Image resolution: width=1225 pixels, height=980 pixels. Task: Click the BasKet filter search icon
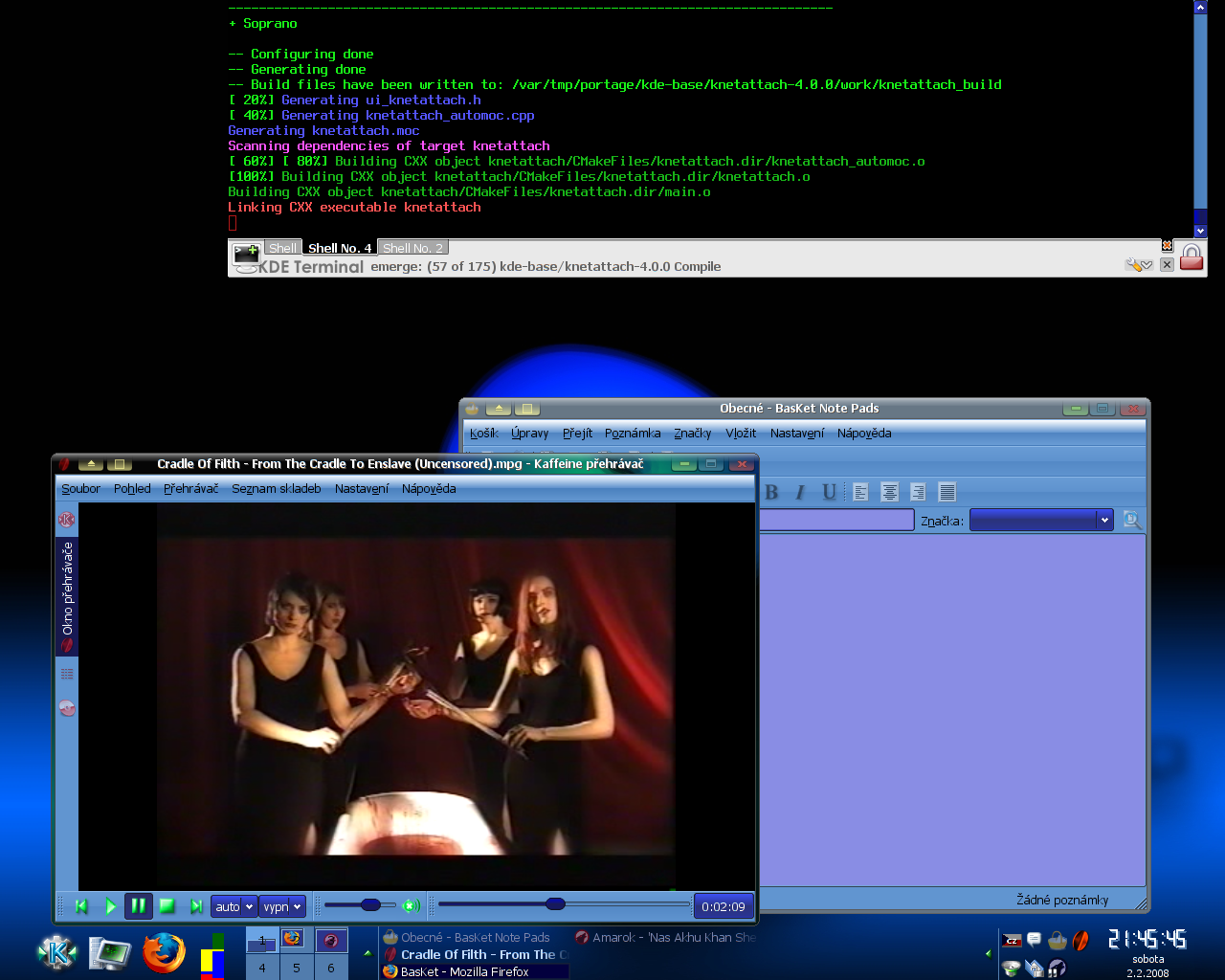click(1132, 520)
